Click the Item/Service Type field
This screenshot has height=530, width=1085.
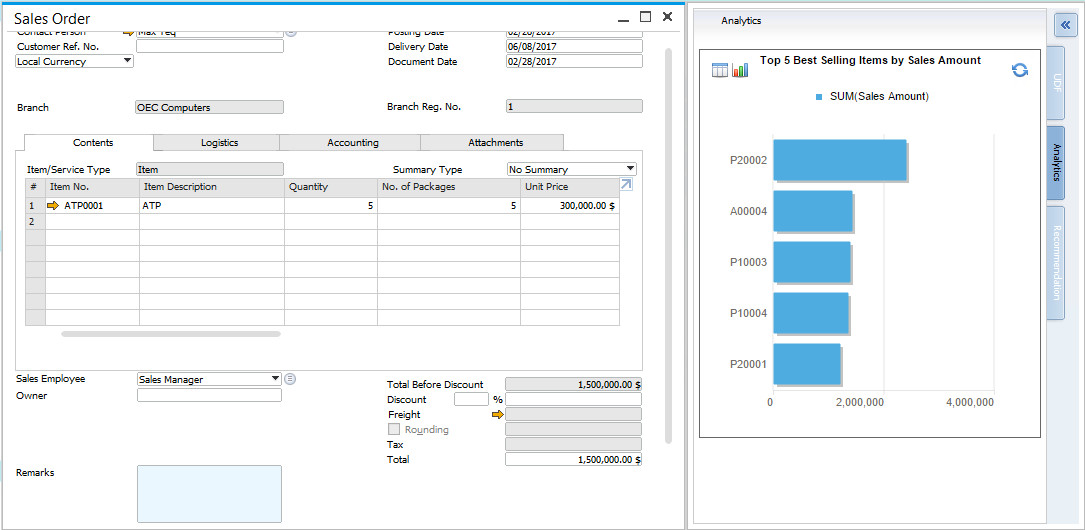pyautogui.click(x=210, y=169)
